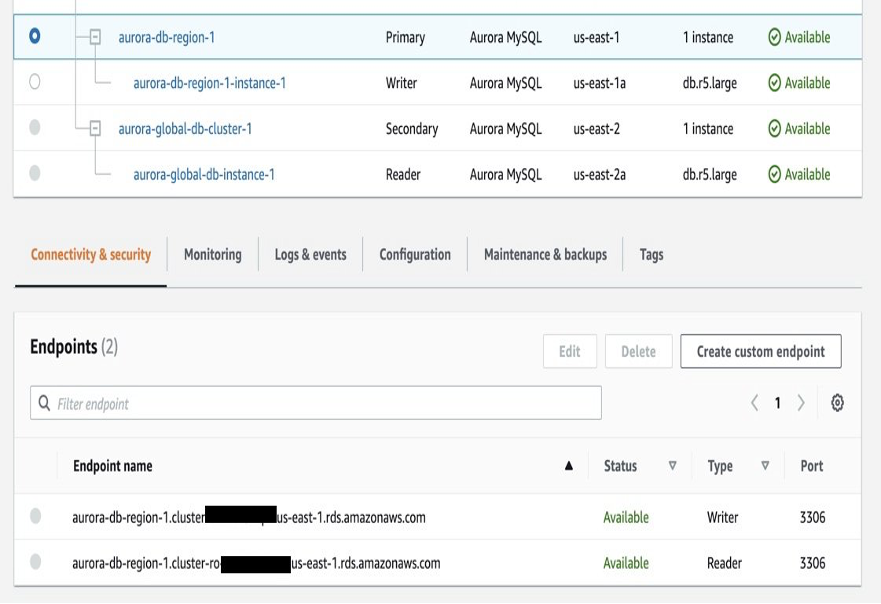
Task: Click db.r5.large in the aurora-global-db-instance-1 row
Action: point(710,175)
